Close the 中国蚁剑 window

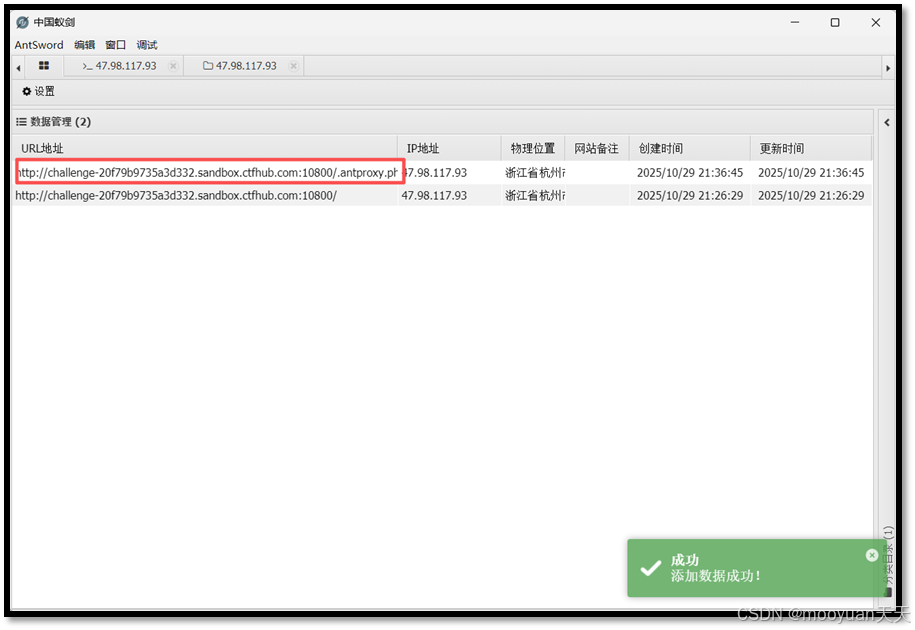pyautogui.click(x=876, y=22)
